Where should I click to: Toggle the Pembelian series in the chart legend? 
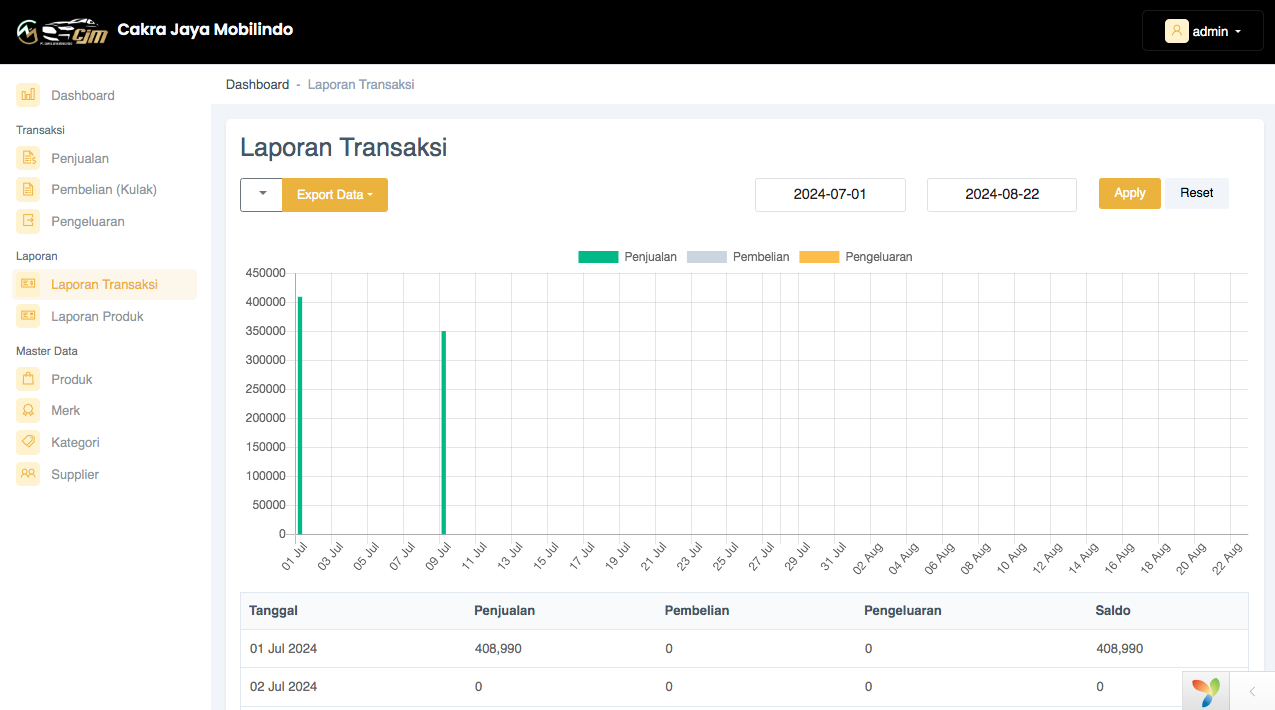coord(738,257)
